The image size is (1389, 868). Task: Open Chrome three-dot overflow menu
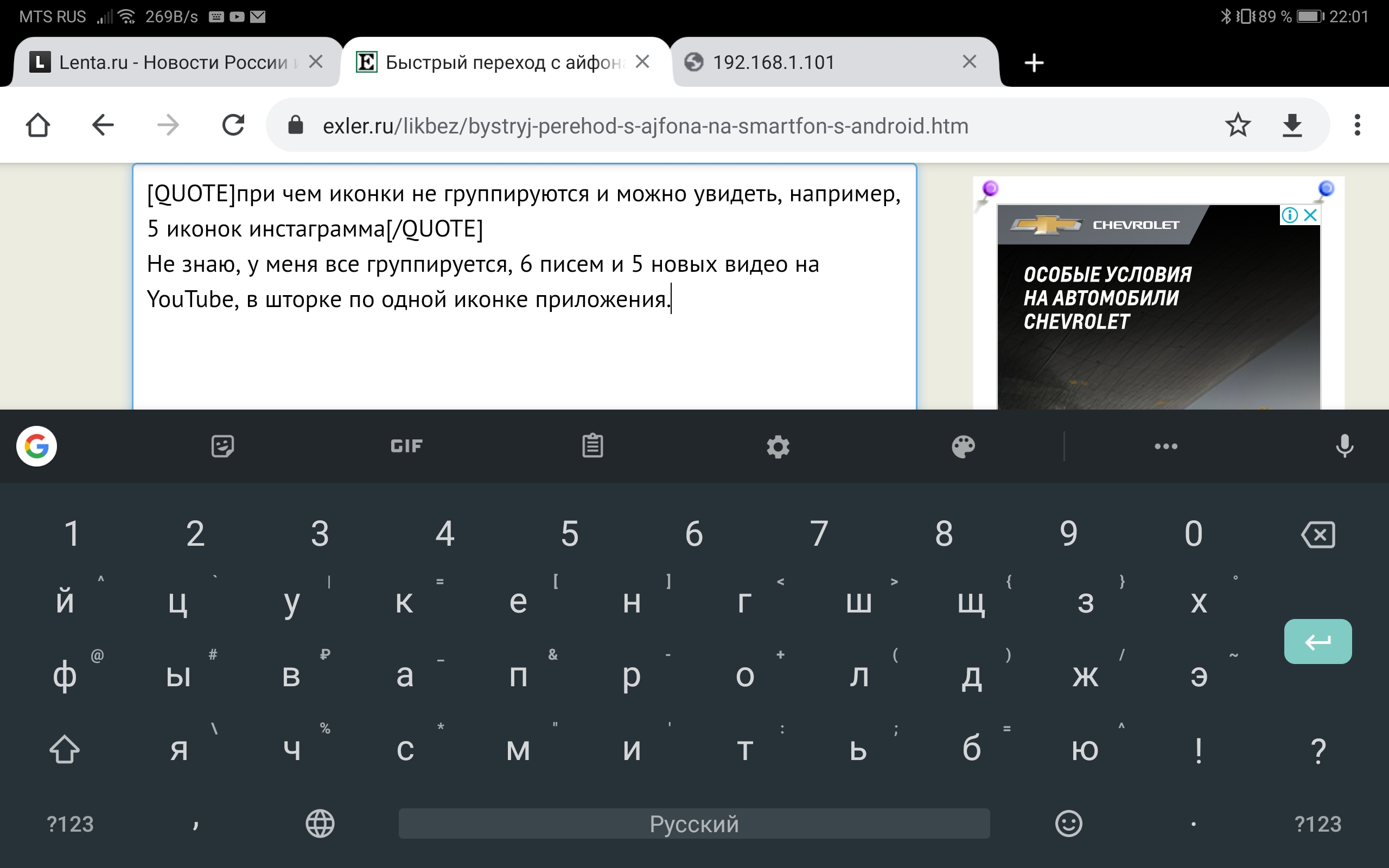[1357, 125]
